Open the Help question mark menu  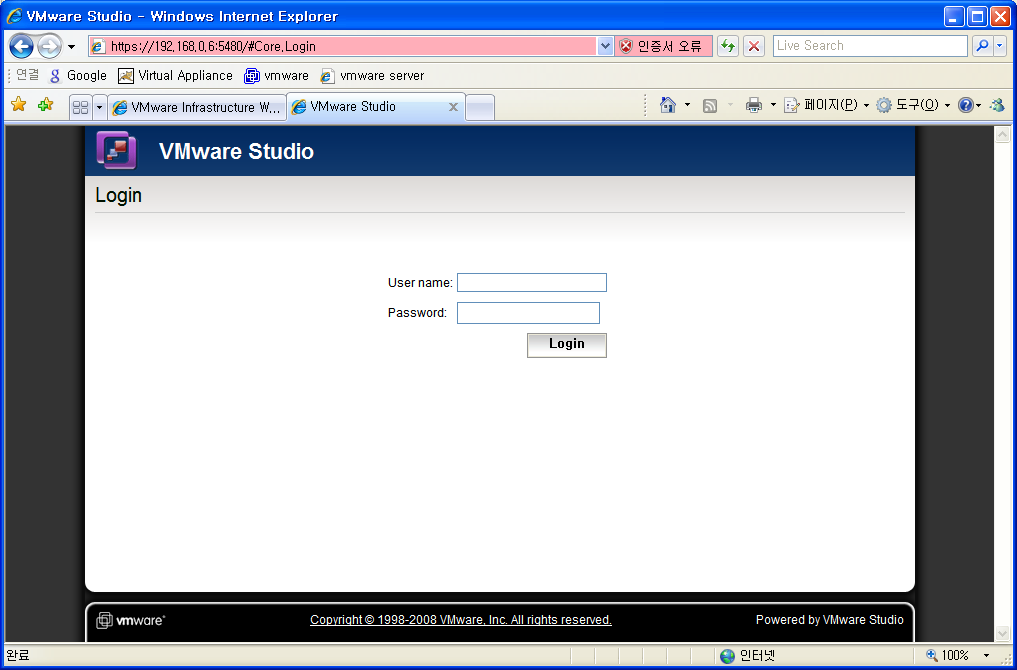[x=969, y=105]
